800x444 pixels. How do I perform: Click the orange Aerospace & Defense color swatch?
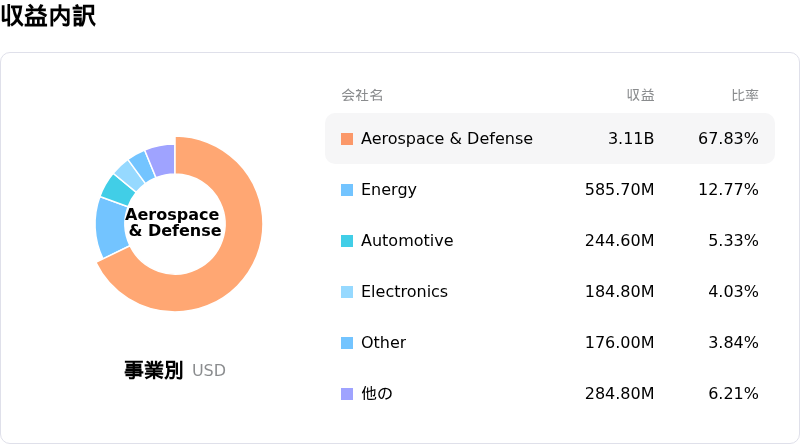347,139
